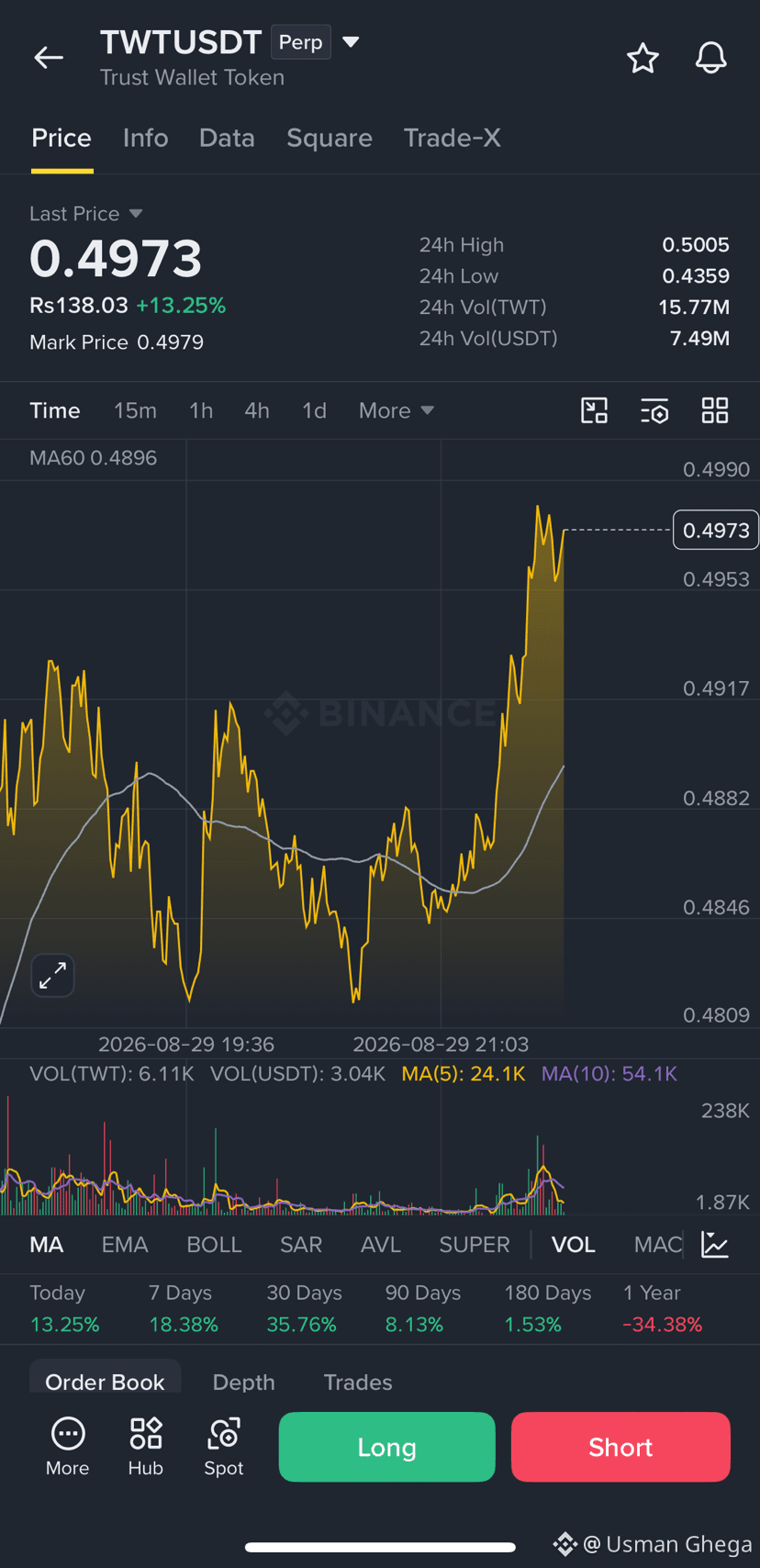Select the 4h chart interval
This screenshot has width=760, height=1568.
[257, 410]
